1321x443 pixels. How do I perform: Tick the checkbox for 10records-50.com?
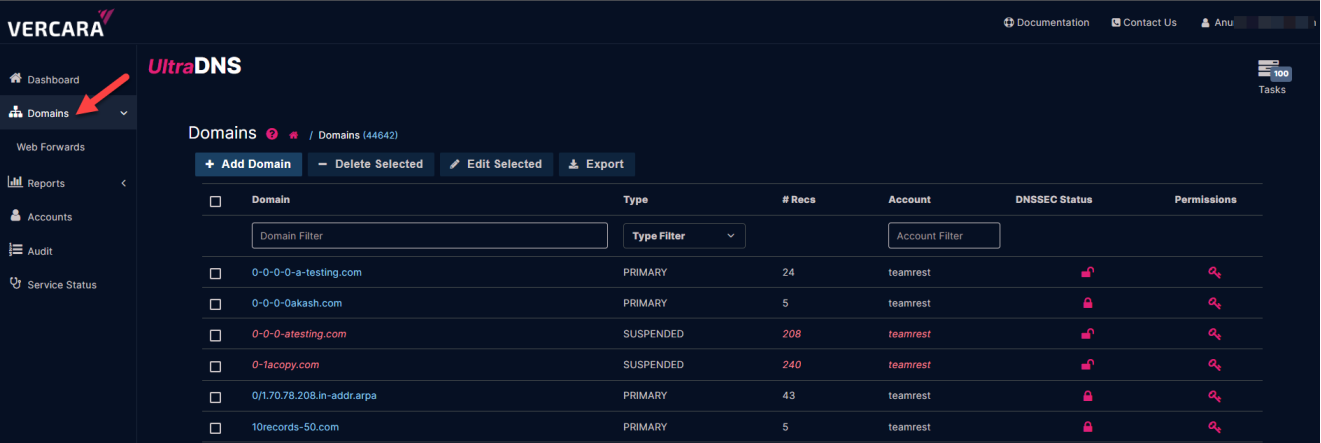pyautogui.click(x=215, y=428)
